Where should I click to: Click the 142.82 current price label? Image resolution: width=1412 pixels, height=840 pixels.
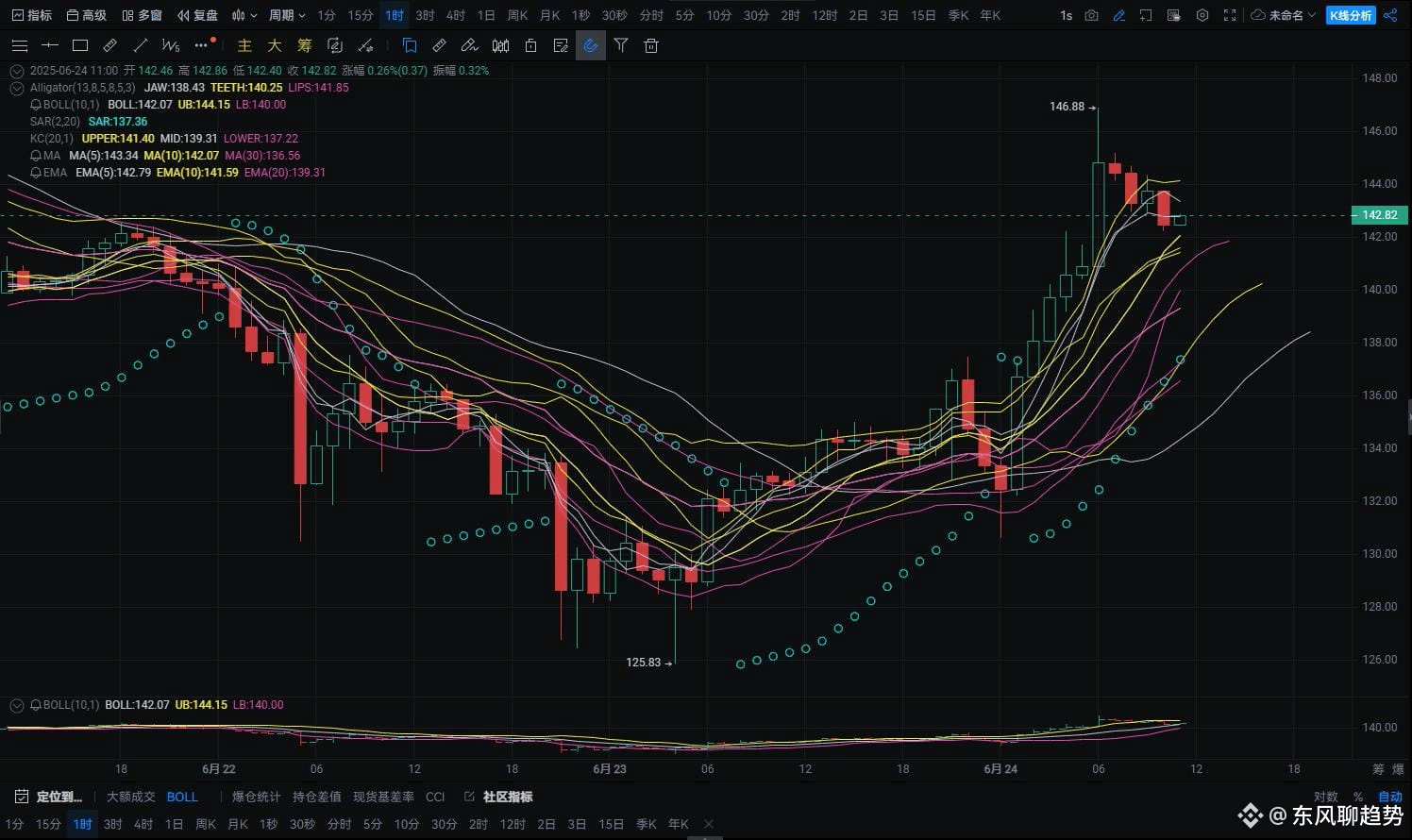coord(1379,215)
